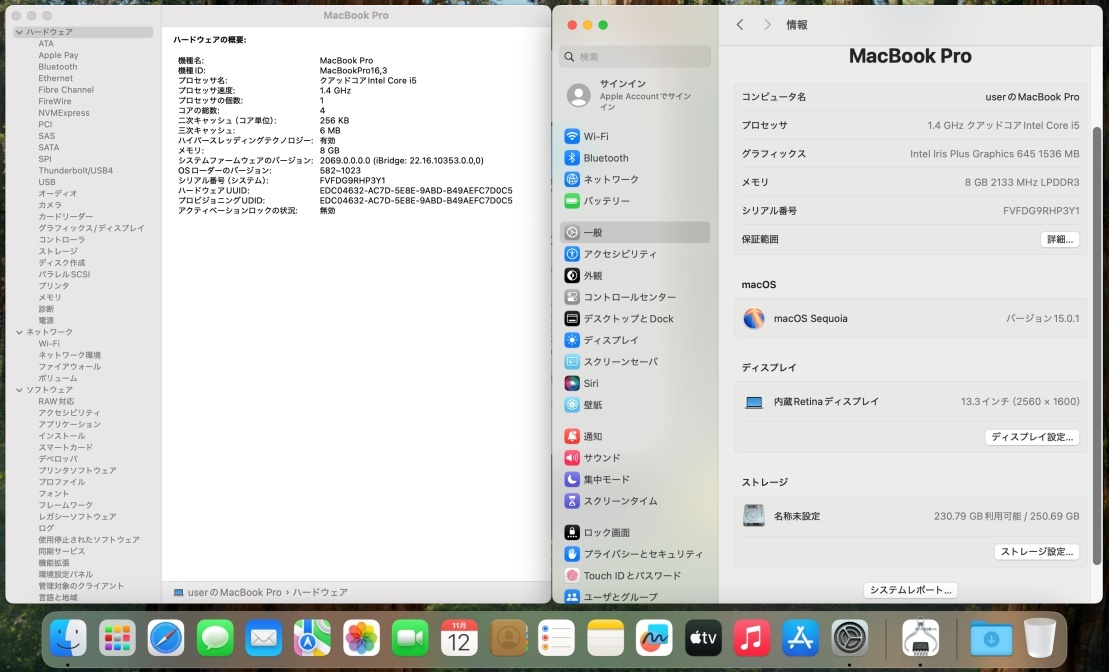Open Mail app in the Dock

264,638
